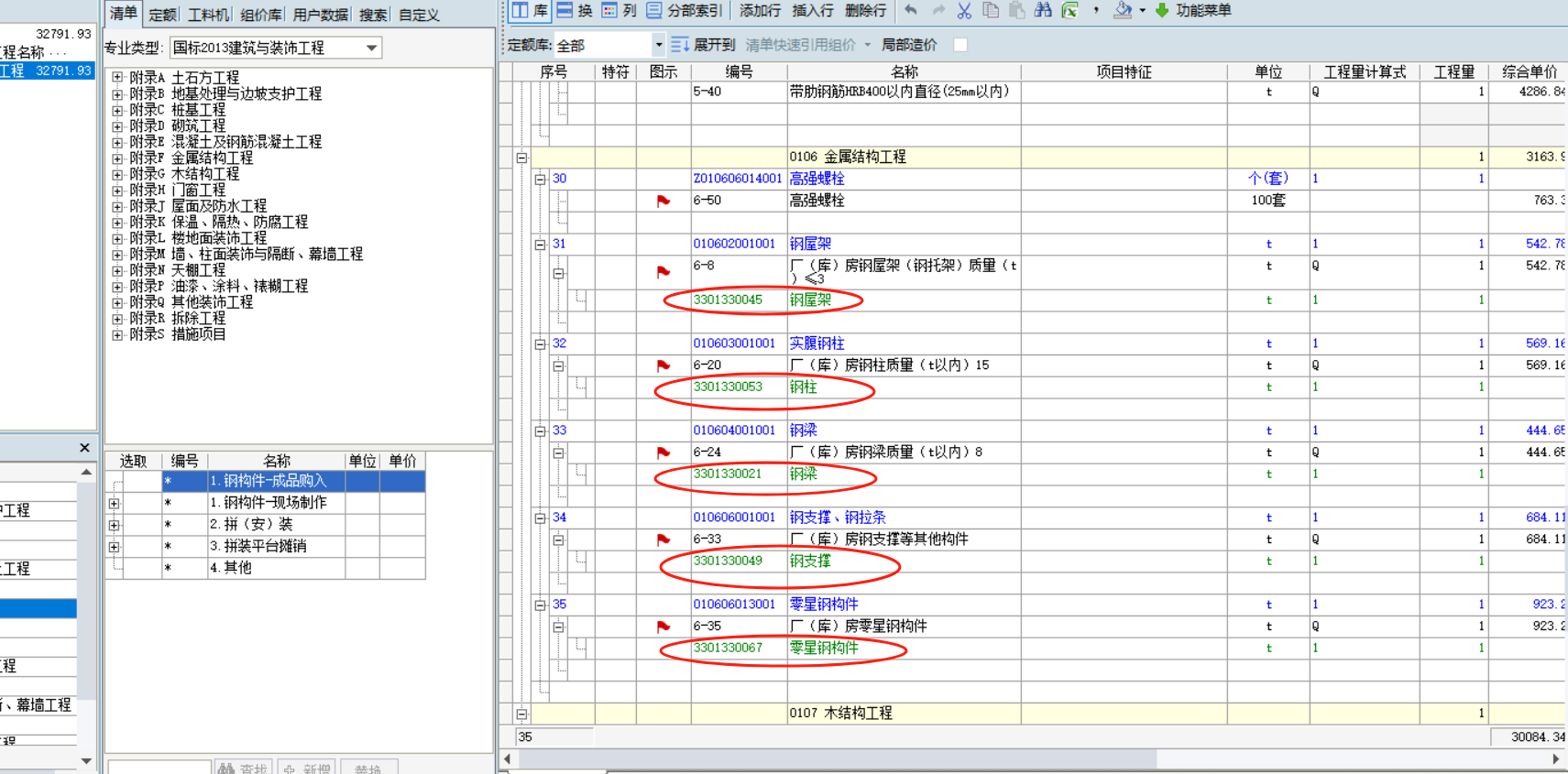Click red flag in row 6-50
The image size is (1568, 774).
663,201
